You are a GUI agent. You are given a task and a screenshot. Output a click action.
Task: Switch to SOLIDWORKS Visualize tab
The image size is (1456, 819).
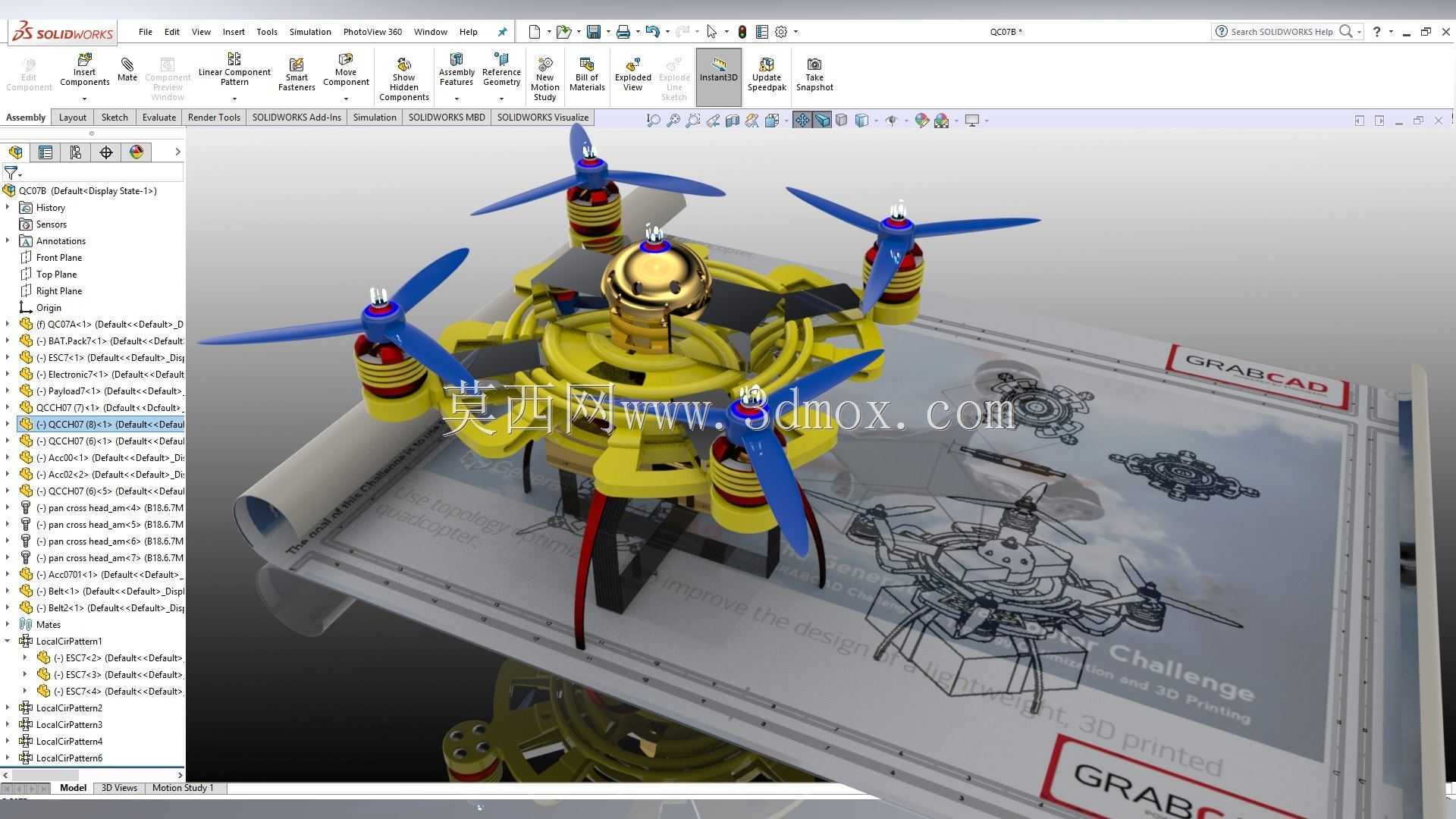542,118
